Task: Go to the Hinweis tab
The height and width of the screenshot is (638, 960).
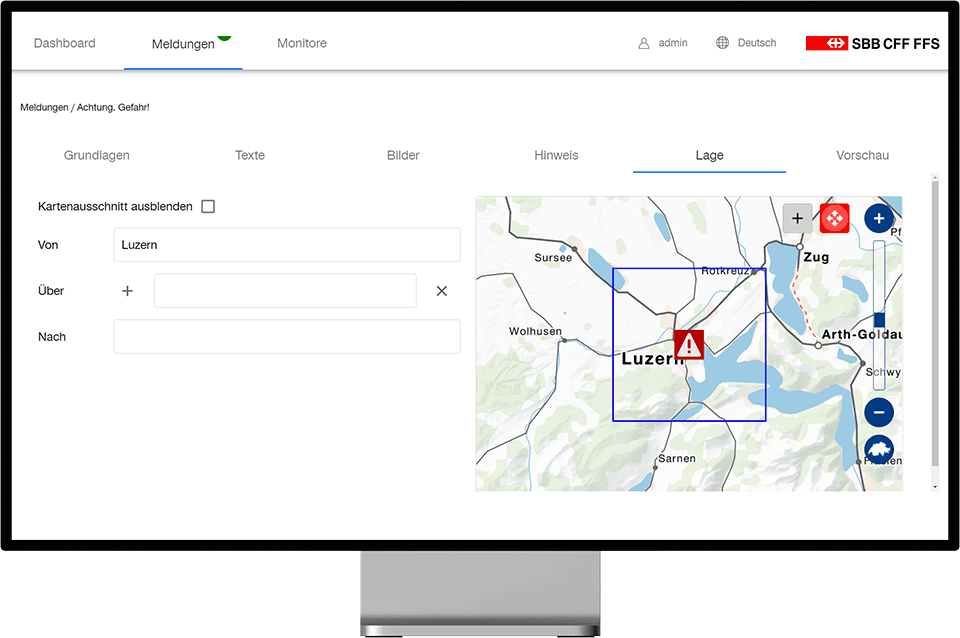Action: click(556, 155)
